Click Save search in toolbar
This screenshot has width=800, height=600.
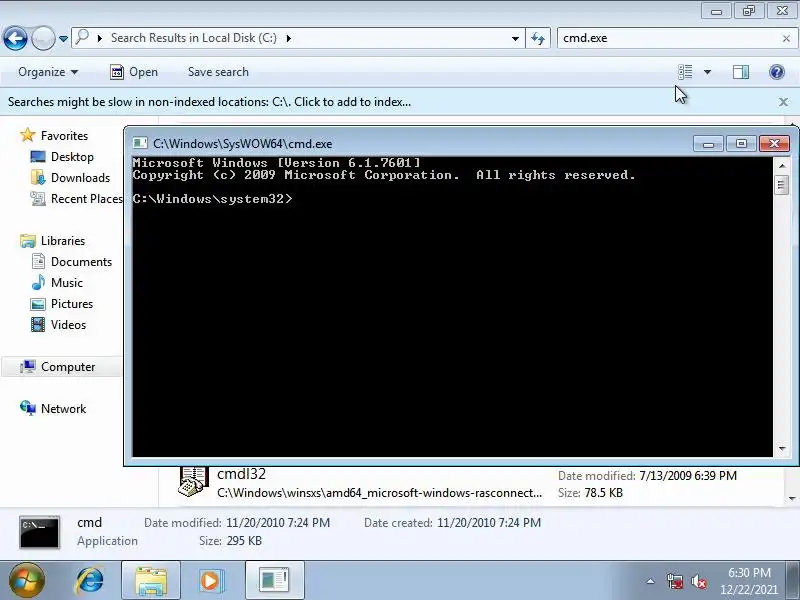tap(218, 72)
